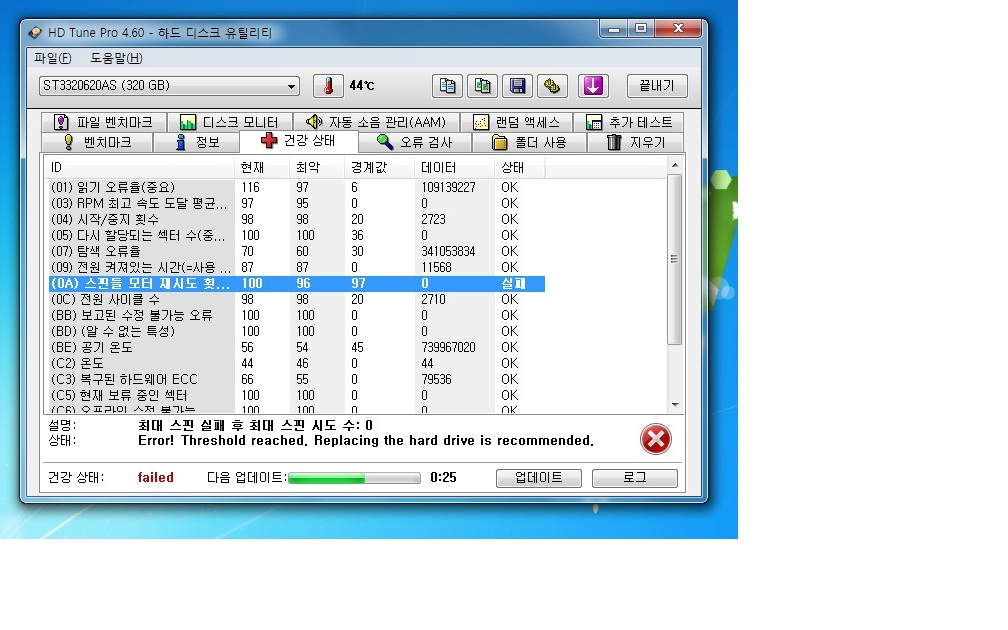1008x630 pixels.
Task: Switch to the 자동 소음 관리(AAM) tab
Action: point(376,122)
